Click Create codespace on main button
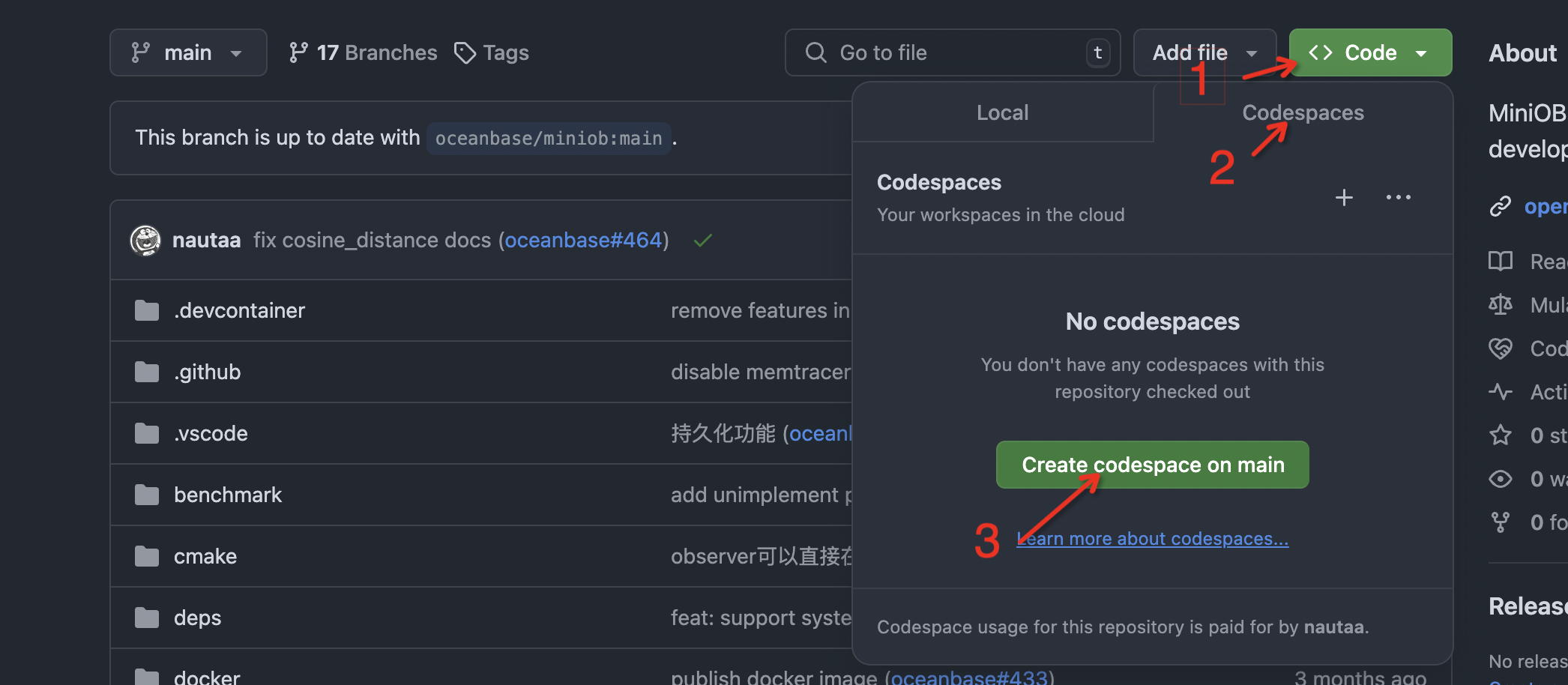1568x685 pixels. tap(1153, 465)
